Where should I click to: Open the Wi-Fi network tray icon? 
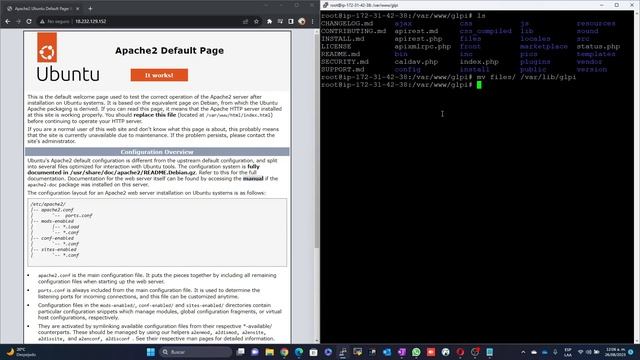[x=580, y=352]
